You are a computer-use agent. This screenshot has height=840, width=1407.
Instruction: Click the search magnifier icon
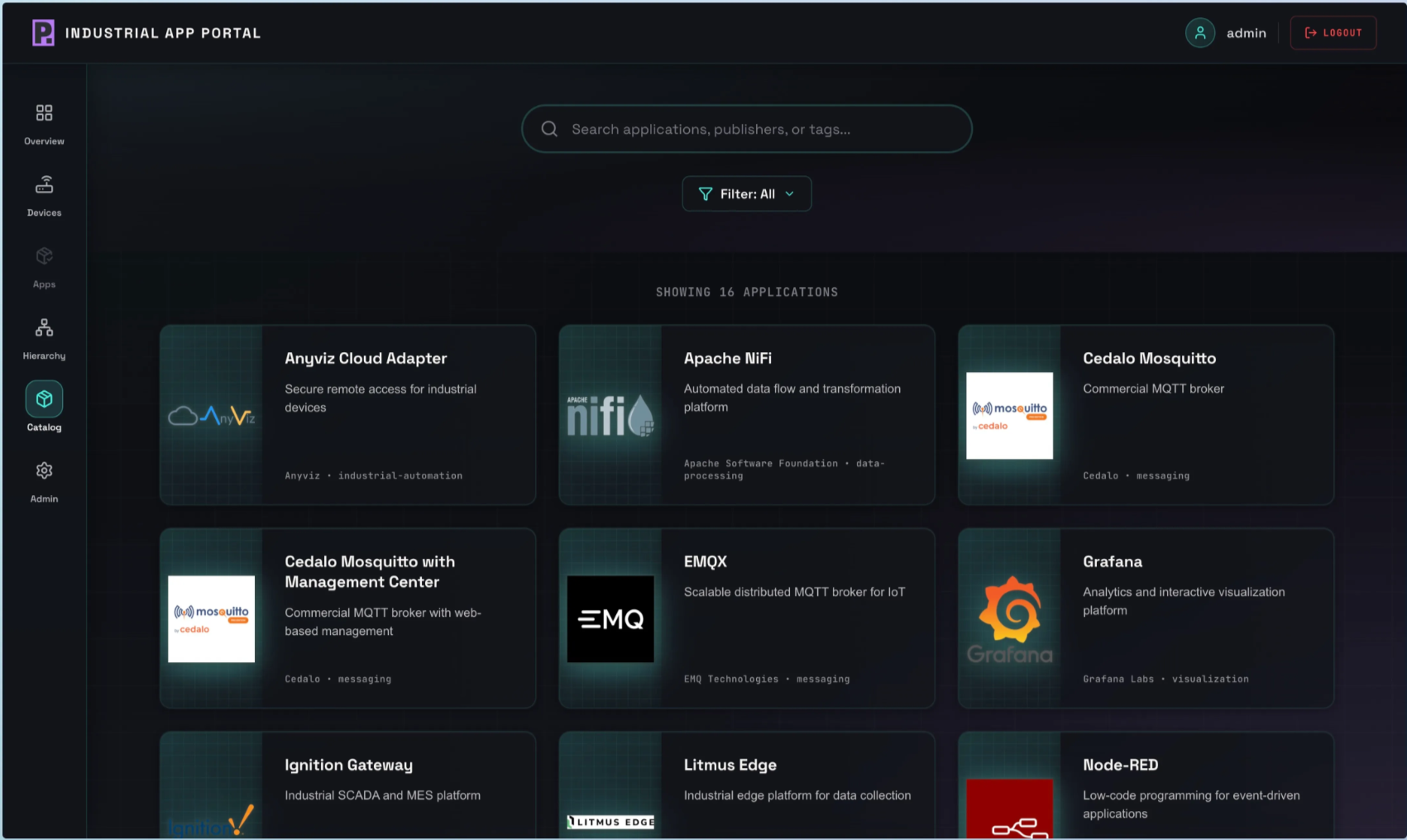coord(549,129)
